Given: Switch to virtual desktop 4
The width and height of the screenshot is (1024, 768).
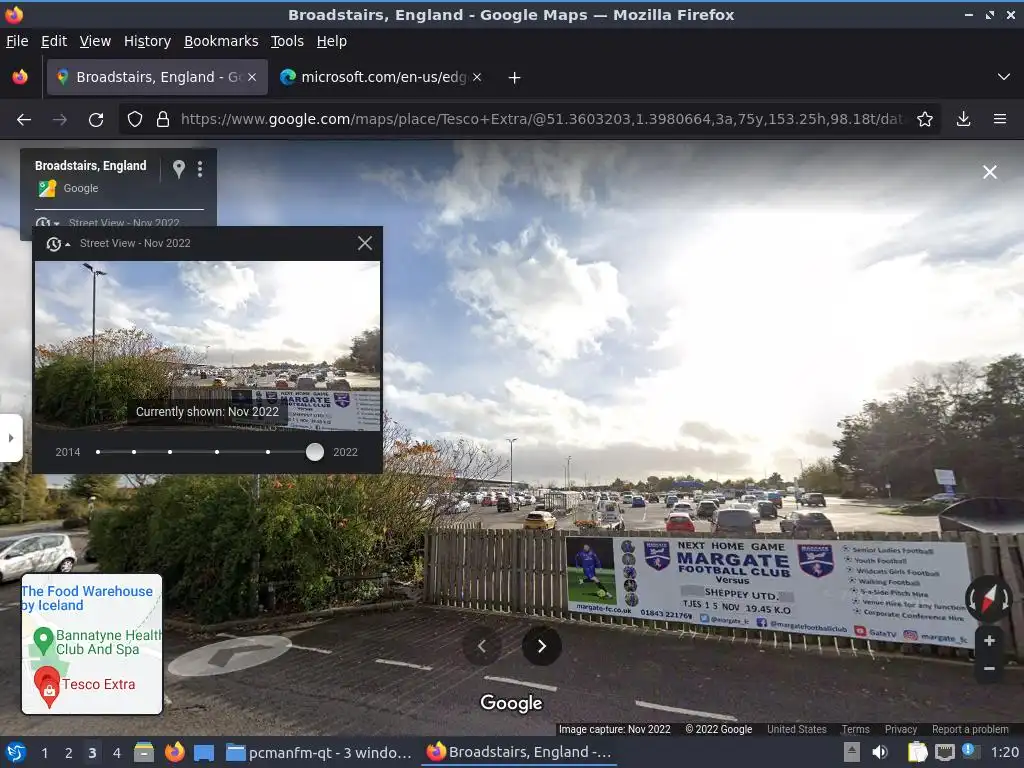Looking at the screenshot, I should tap(116, 753).
